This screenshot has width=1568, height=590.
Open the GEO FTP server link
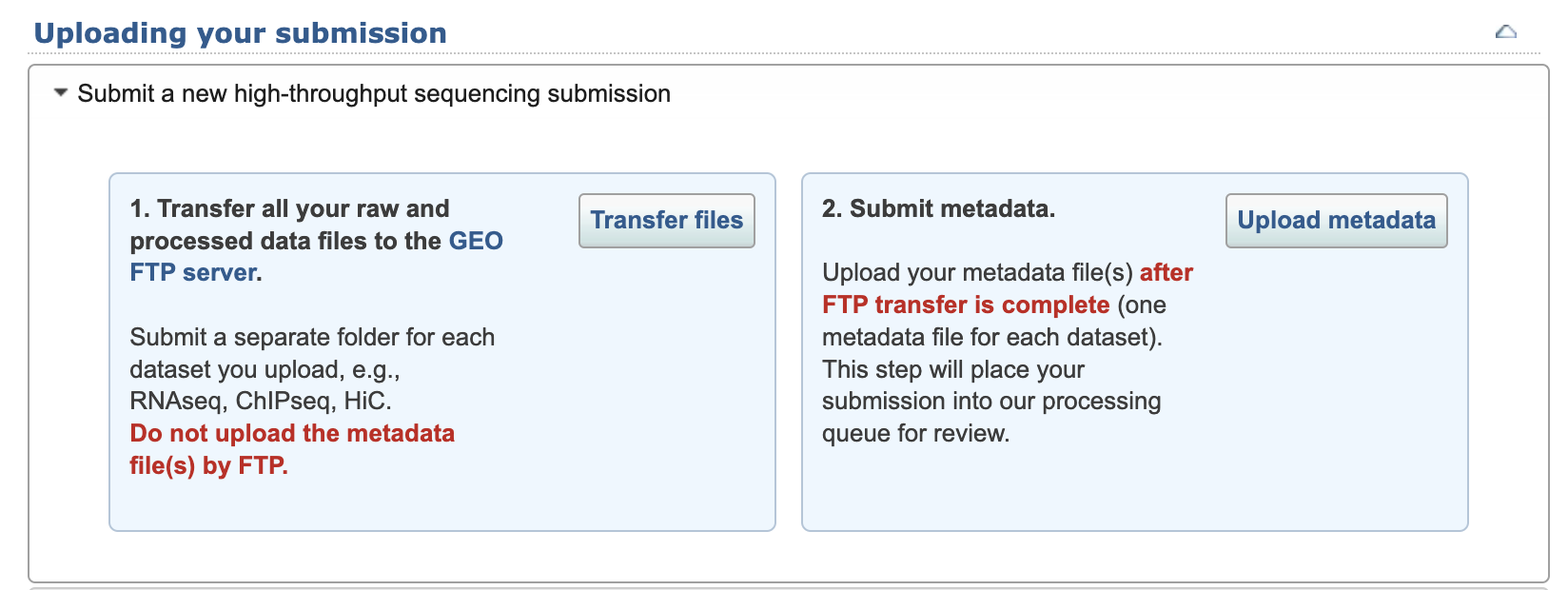tap(475, 241)
